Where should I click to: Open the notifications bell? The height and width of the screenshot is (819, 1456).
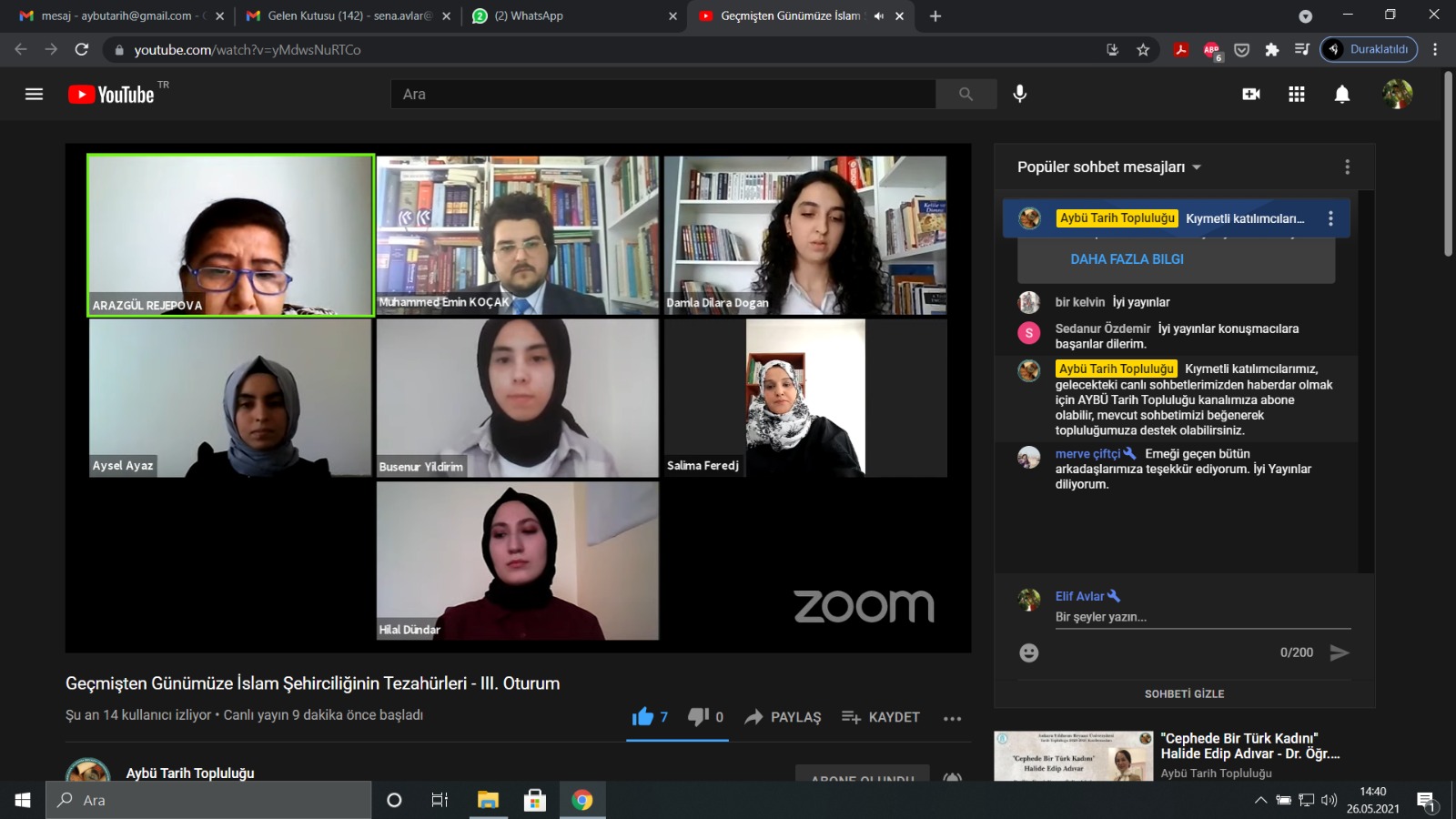[x=1342, y=94]
